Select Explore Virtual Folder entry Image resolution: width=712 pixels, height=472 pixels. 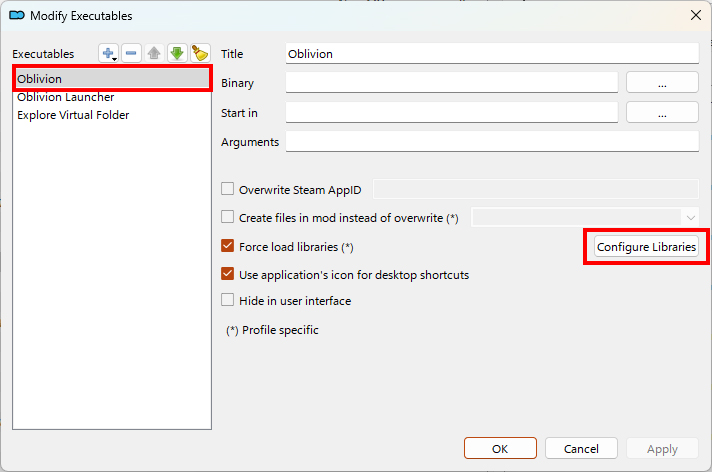(x=73, y=115)
